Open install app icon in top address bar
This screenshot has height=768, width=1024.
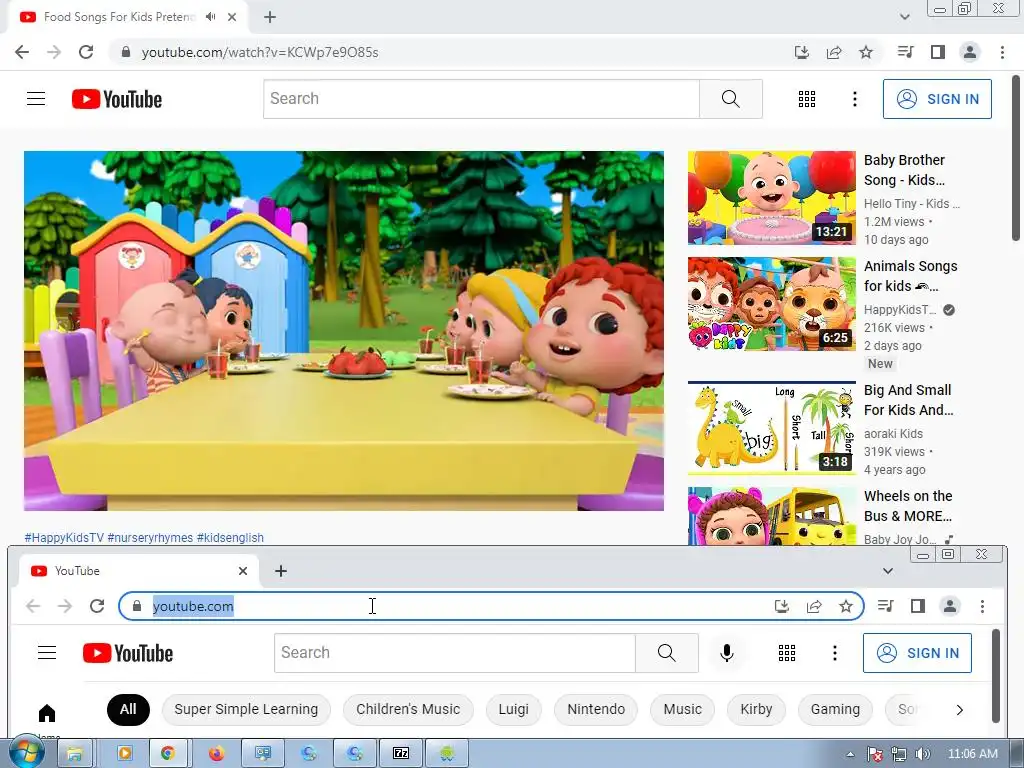pos(802,52)
